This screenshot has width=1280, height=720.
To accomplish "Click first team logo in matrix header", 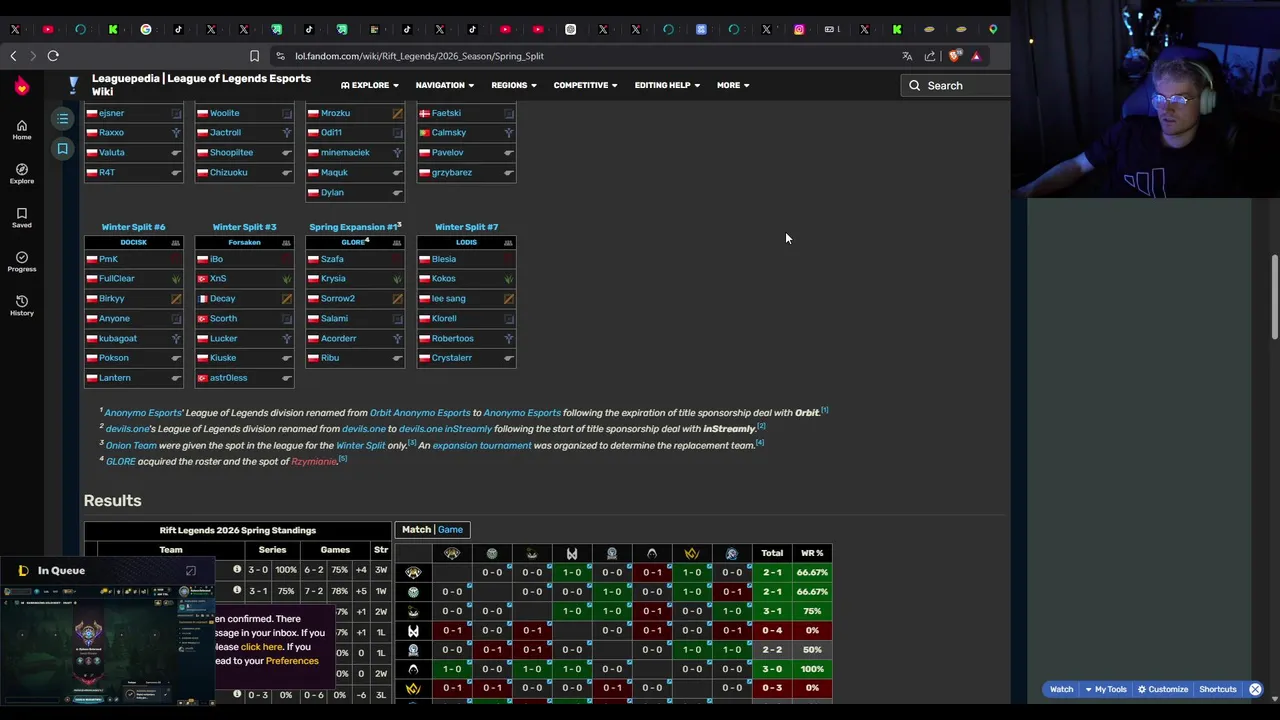I will click(x=452, y=553).
